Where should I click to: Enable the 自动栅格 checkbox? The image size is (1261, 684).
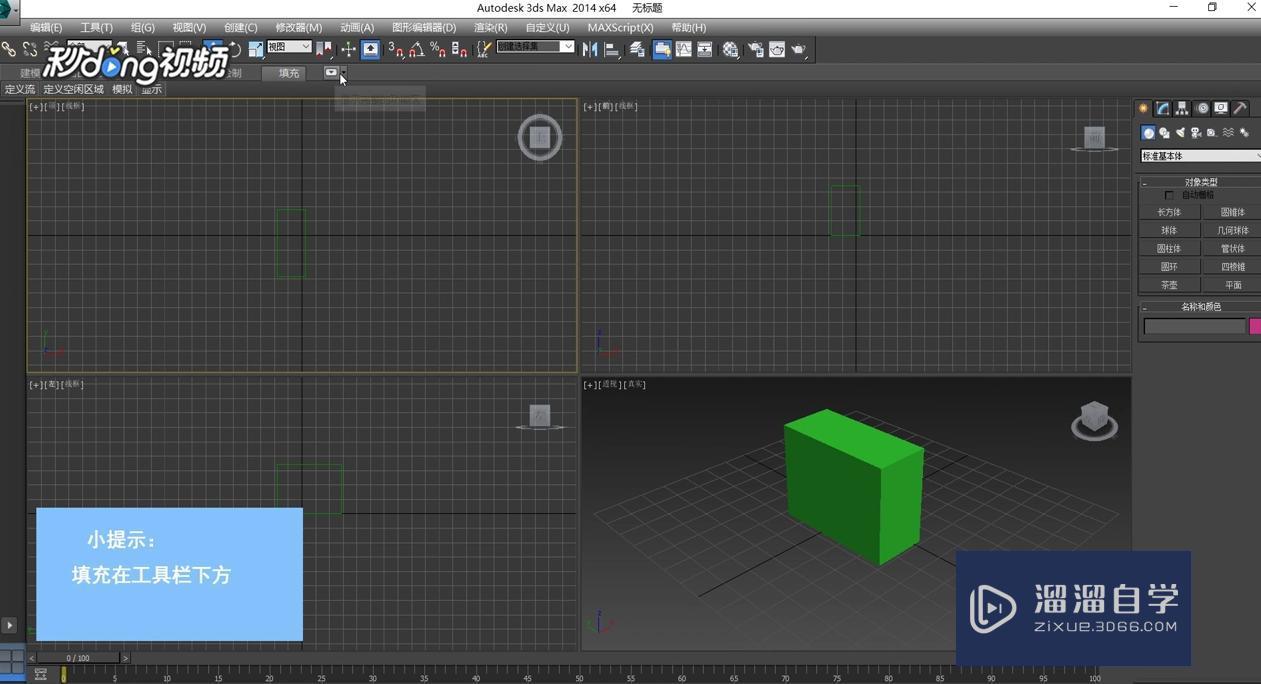(x=1168, y=196)
